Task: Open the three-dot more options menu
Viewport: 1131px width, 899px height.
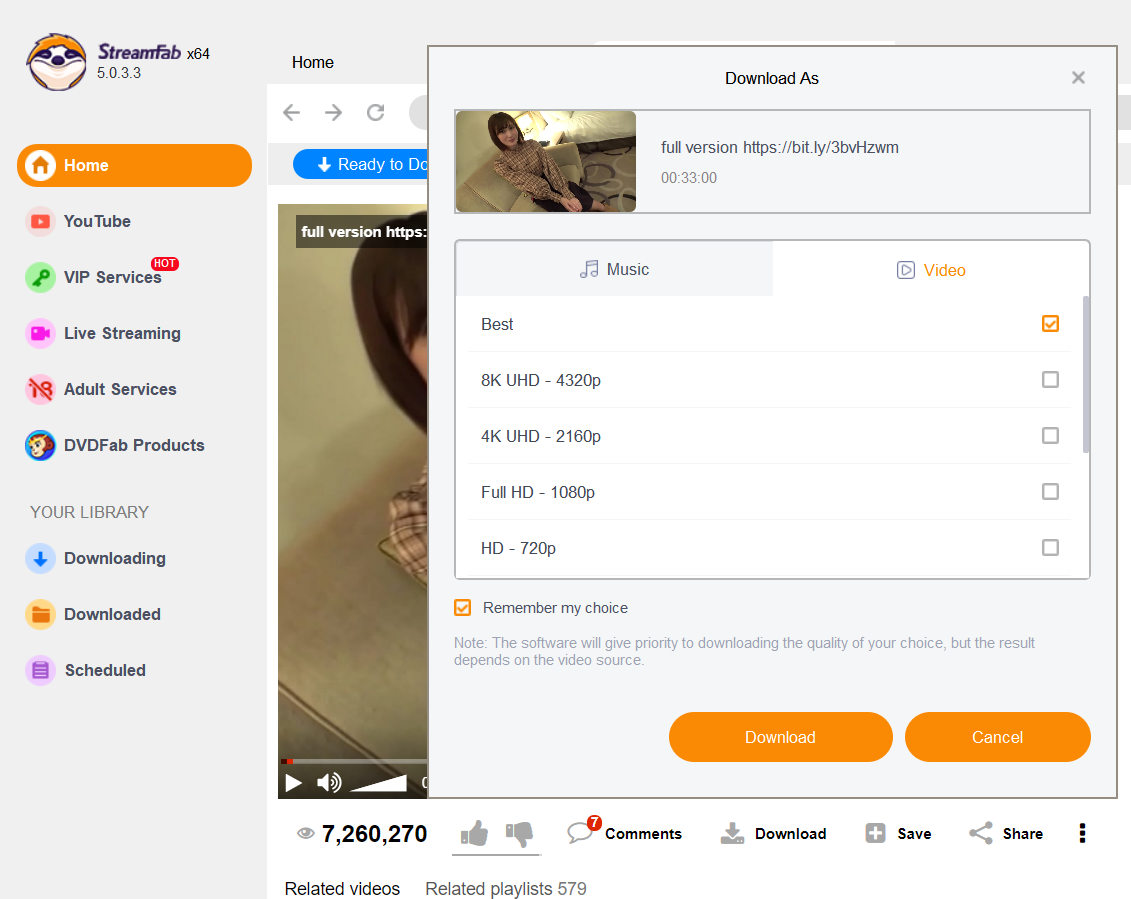Action: (1082, 833)
